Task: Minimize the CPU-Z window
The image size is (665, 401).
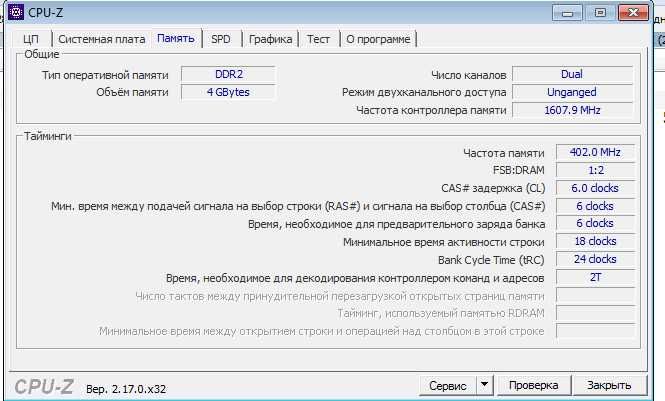Action: pos(567,13)
